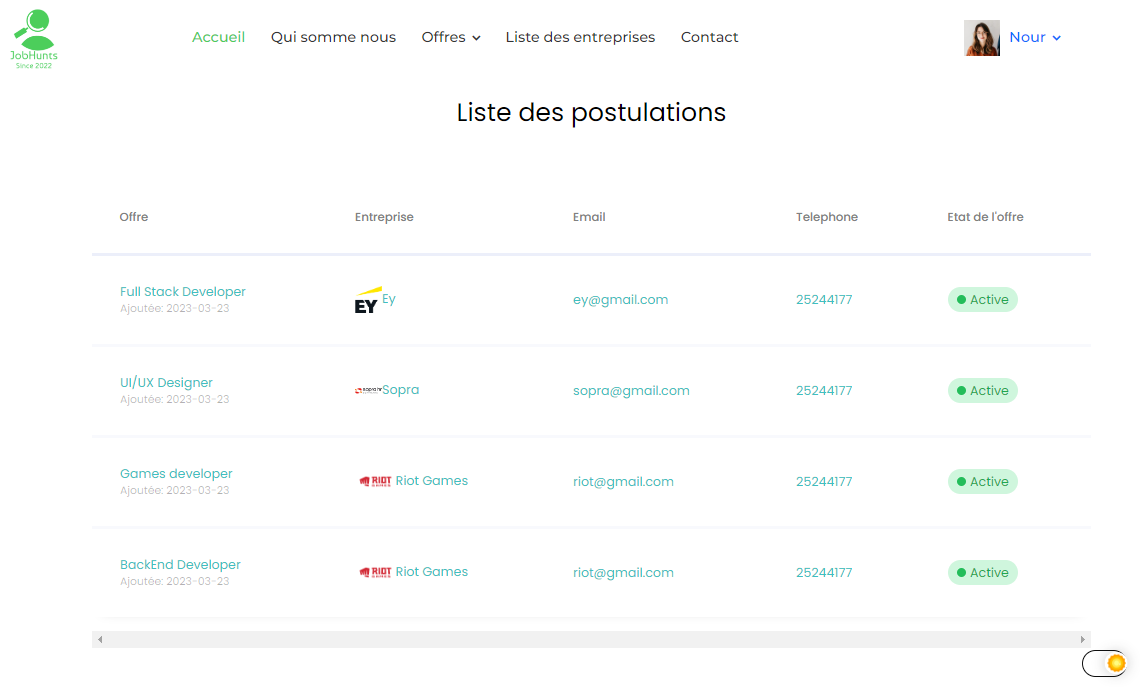Navigate to Contact page
Screen dimensions: 1140x687
709,37
